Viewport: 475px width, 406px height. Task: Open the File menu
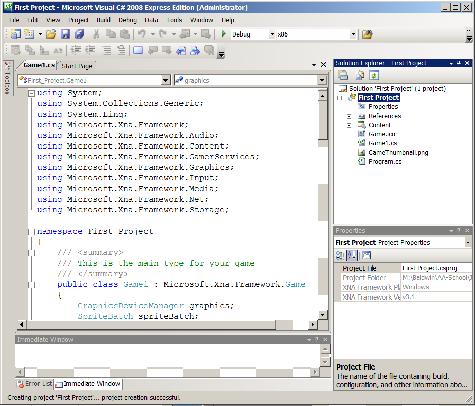coord(14,20)
